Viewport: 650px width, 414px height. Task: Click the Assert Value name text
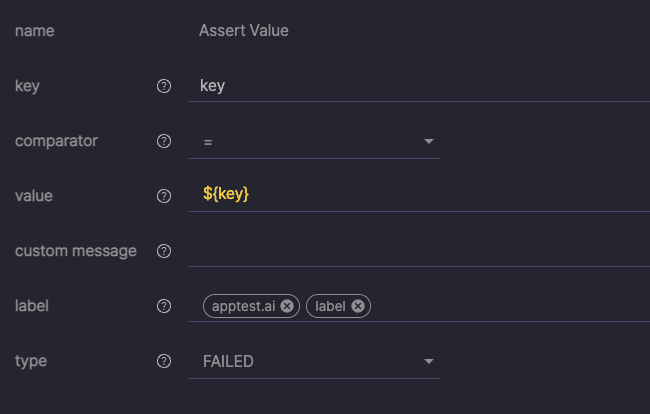tap(244, 31)
